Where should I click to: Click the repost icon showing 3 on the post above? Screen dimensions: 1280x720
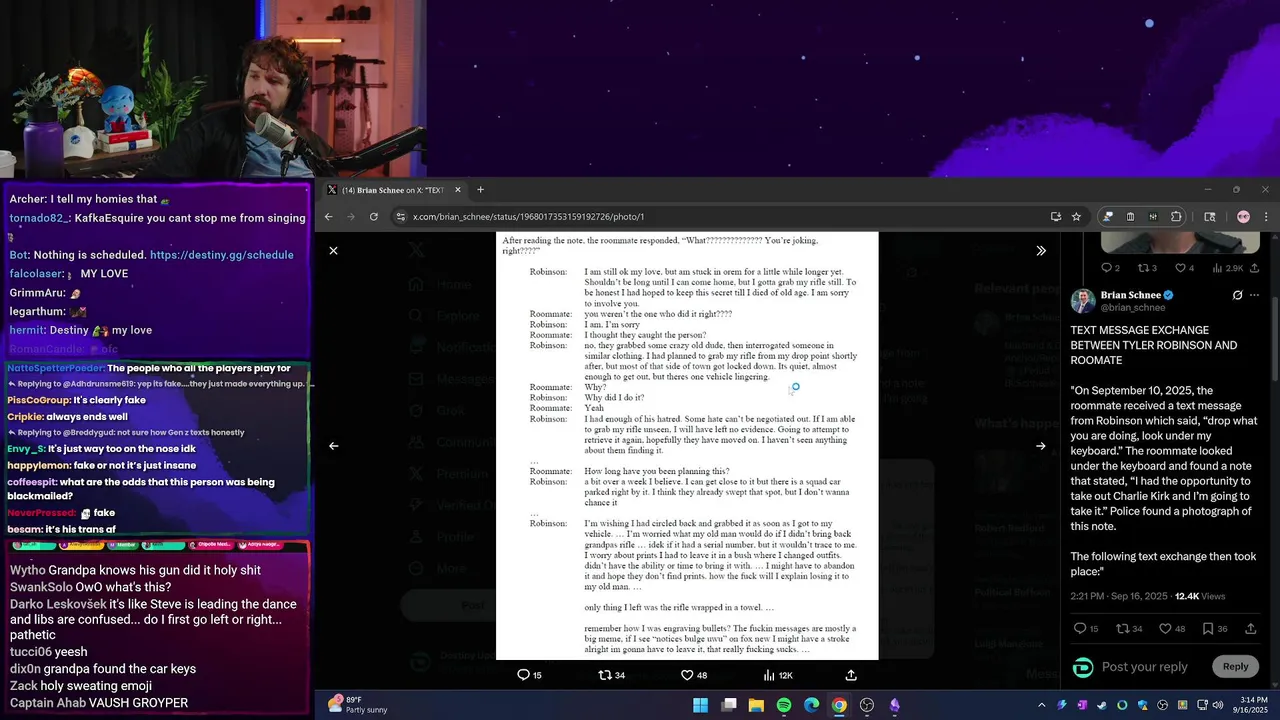click(x=1147, y=268)
